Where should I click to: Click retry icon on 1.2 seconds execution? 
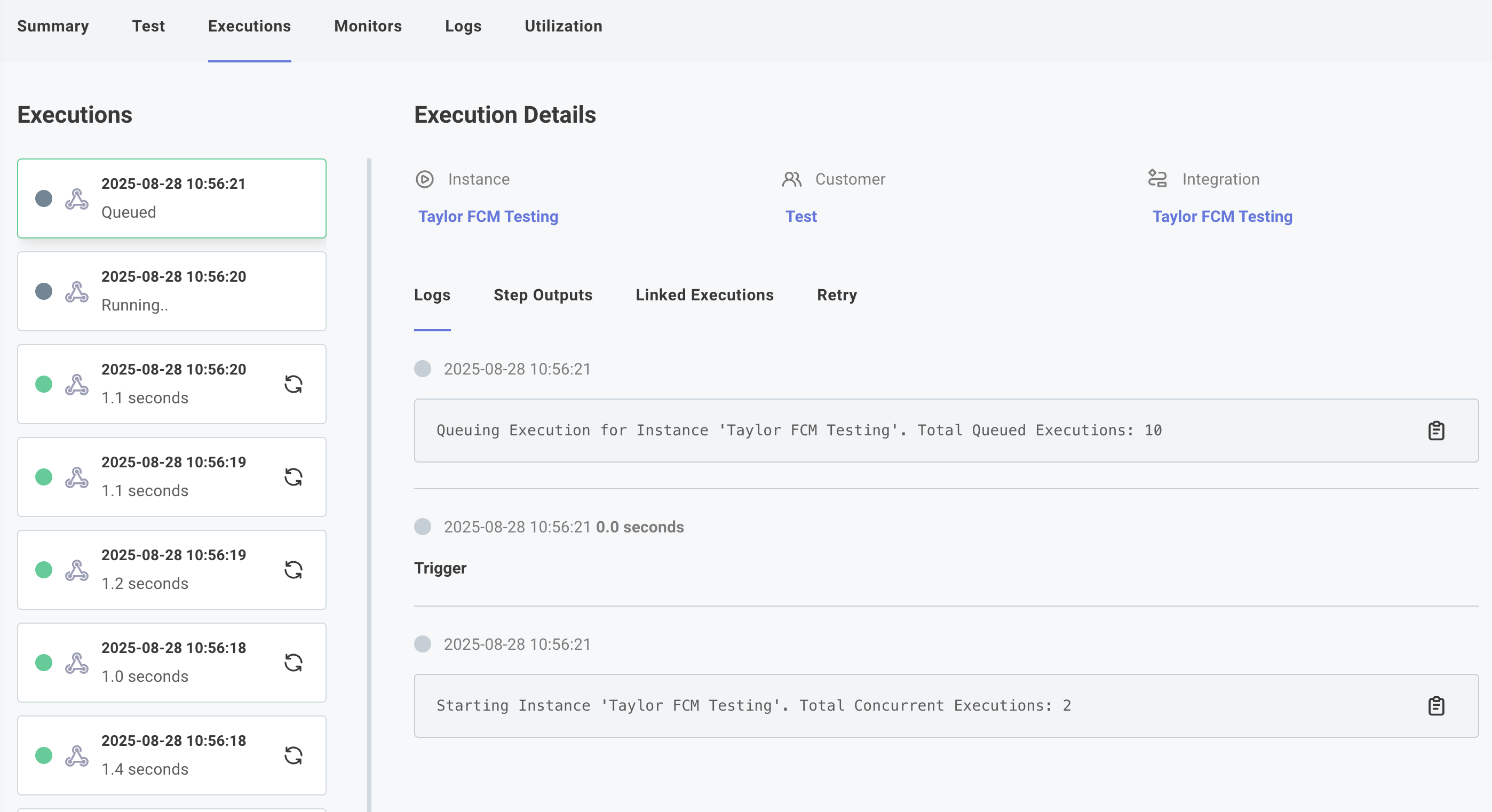293,570
